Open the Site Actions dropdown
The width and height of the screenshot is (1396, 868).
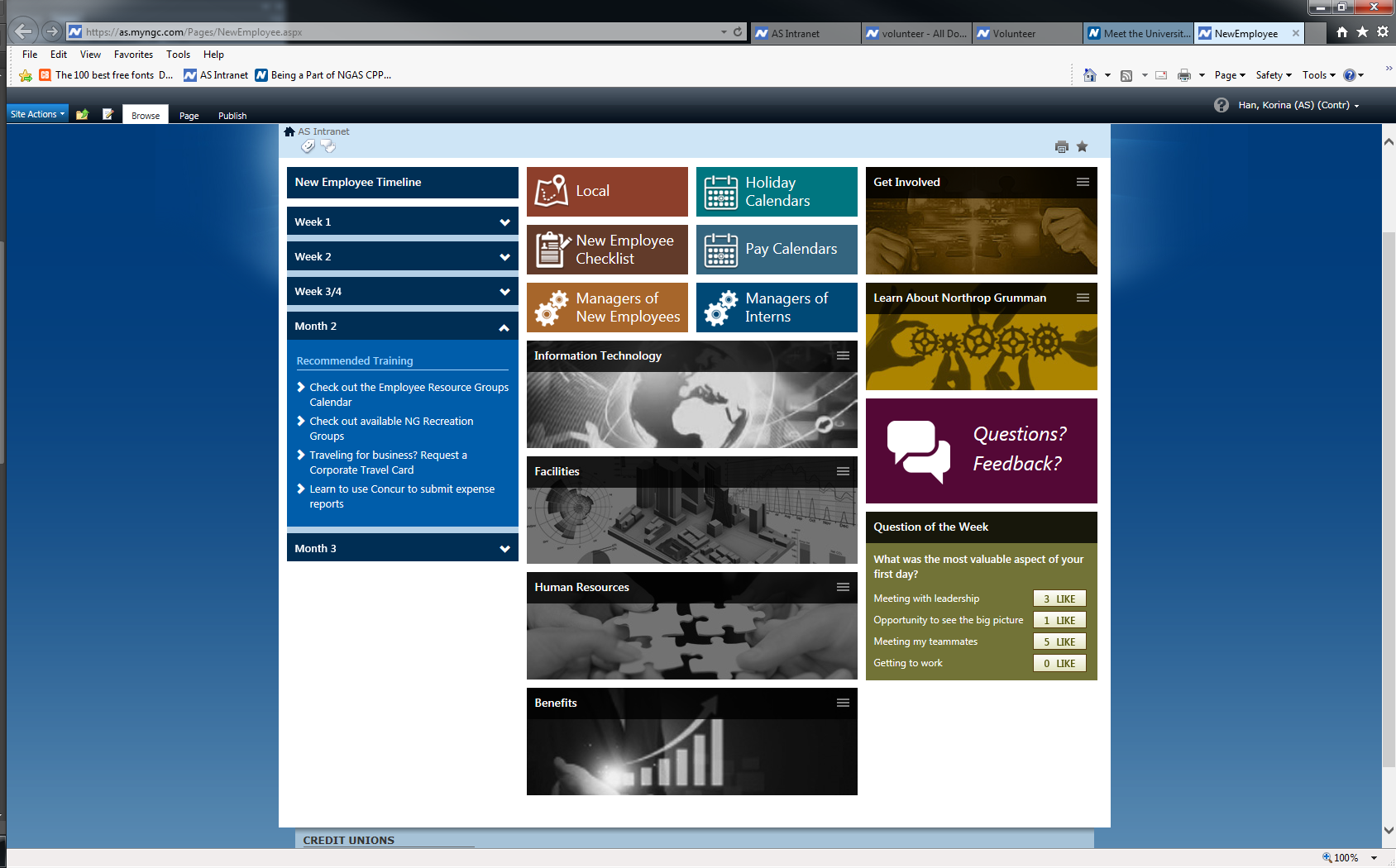[37, 114]
